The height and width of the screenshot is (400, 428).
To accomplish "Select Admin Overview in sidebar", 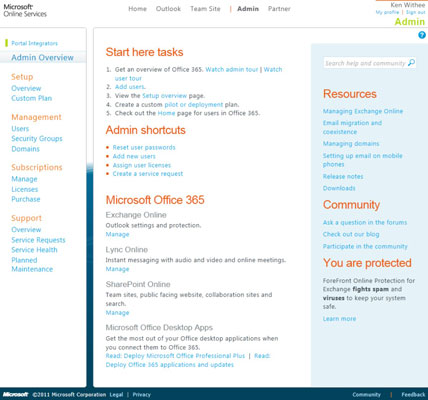I will tap(42, 58).
